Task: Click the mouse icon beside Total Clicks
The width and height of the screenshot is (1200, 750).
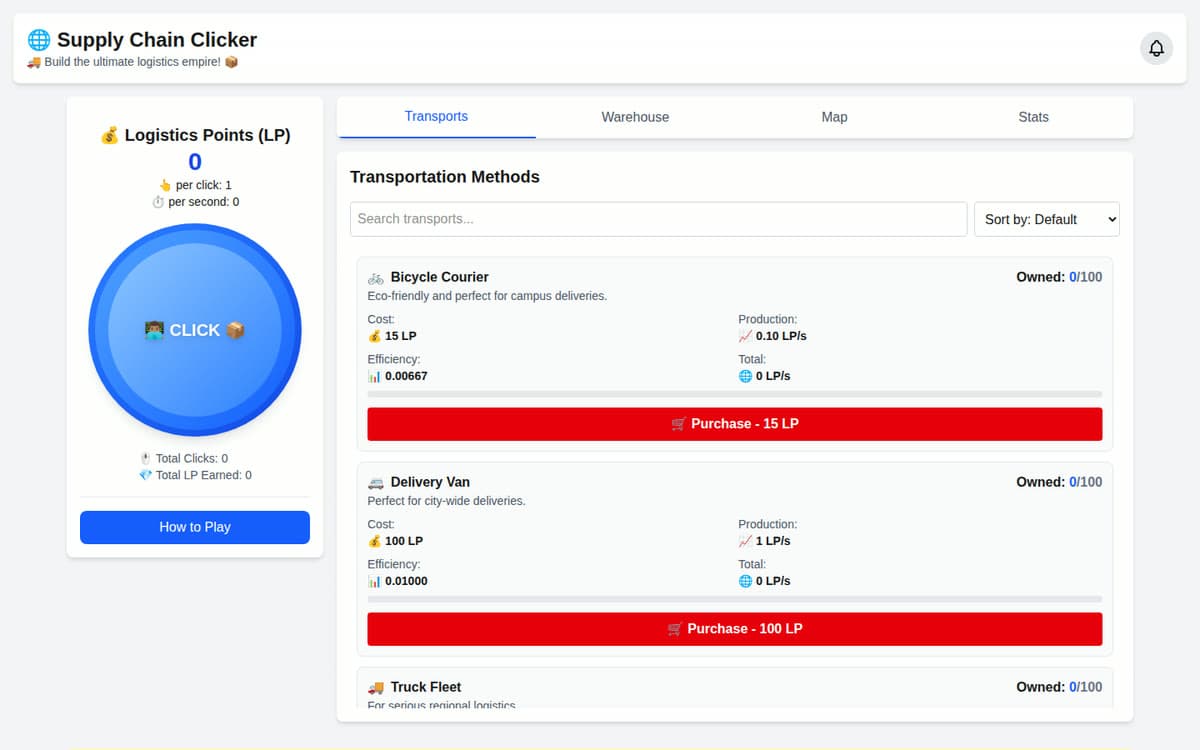Action: click(x=146, y=458)
